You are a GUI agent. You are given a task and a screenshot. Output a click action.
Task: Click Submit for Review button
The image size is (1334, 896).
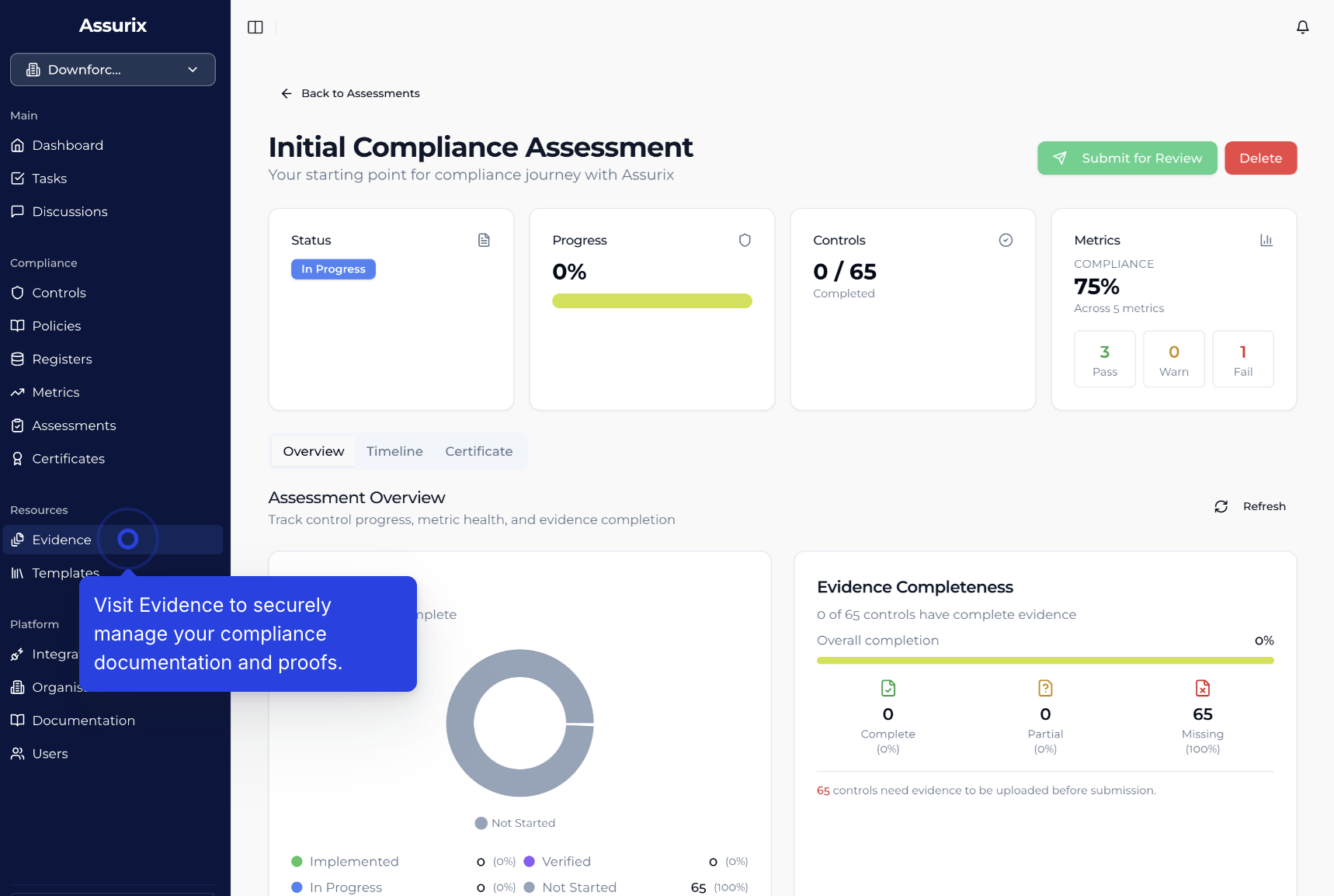1127,158
